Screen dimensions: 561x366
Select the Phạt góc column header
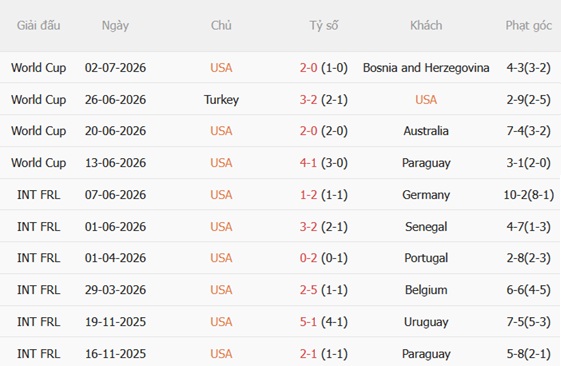point(528,26)
